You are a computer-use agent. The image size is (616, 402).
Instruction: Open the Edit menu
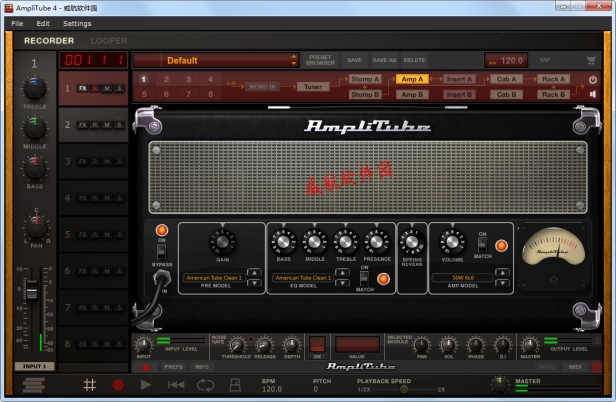click(x=43, y=24)
